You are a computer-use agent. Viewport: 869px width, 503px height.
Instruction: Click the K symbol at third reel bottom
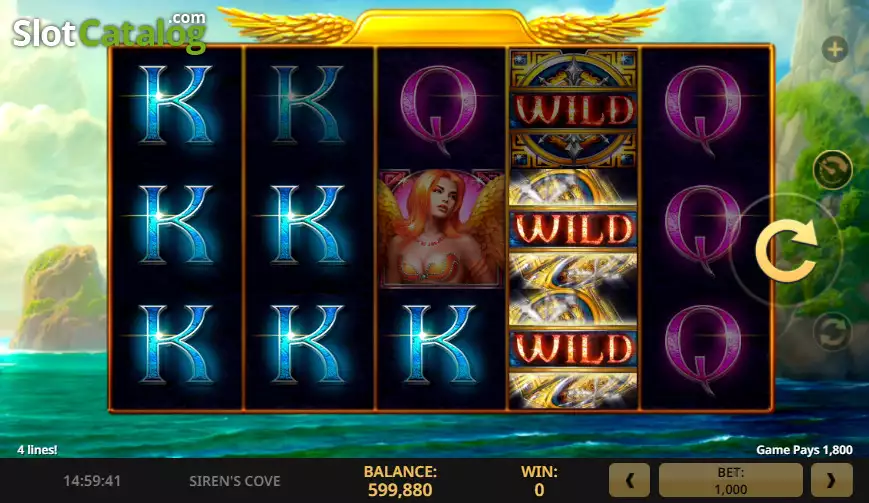click(x=439, y=344)
